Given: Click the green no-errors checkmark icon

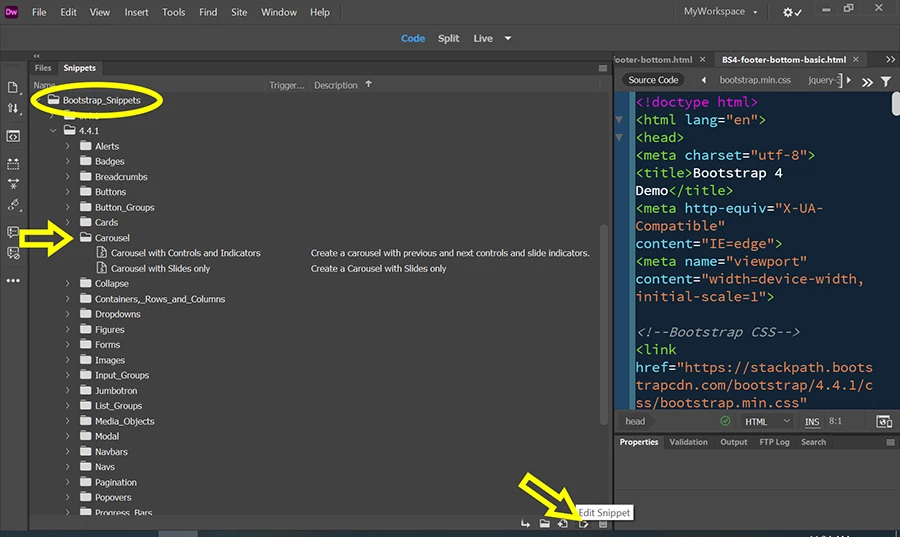Looking at the screenshot, I should pos(726,421).
